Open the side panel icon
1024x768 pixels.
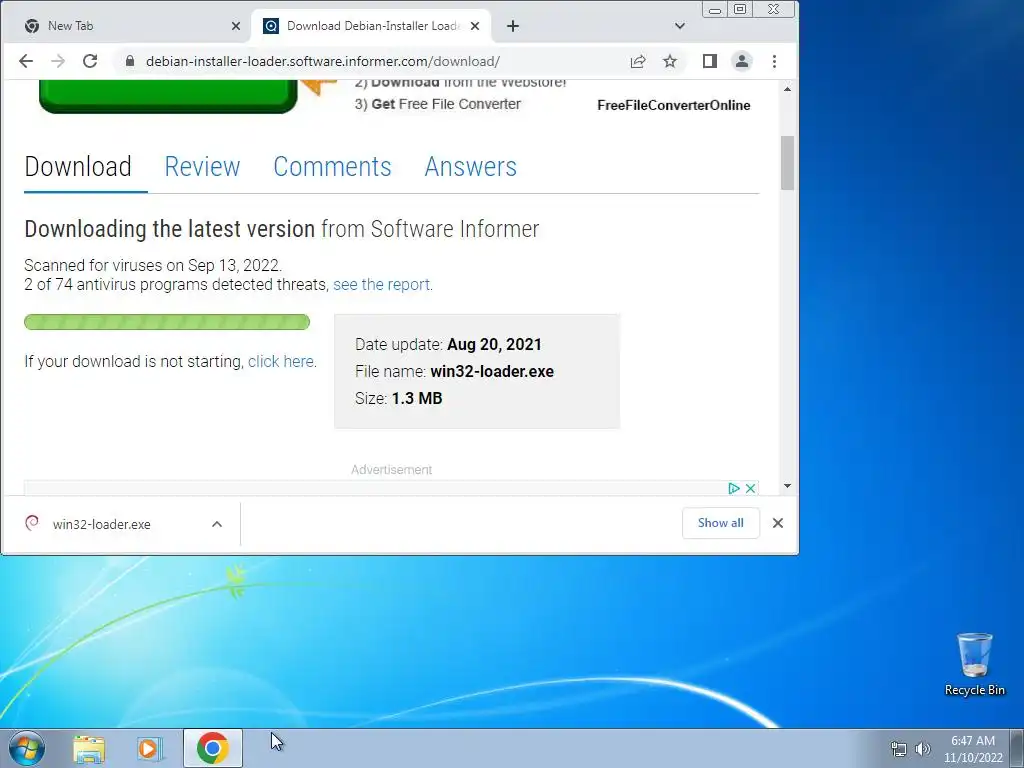[710, 61]
